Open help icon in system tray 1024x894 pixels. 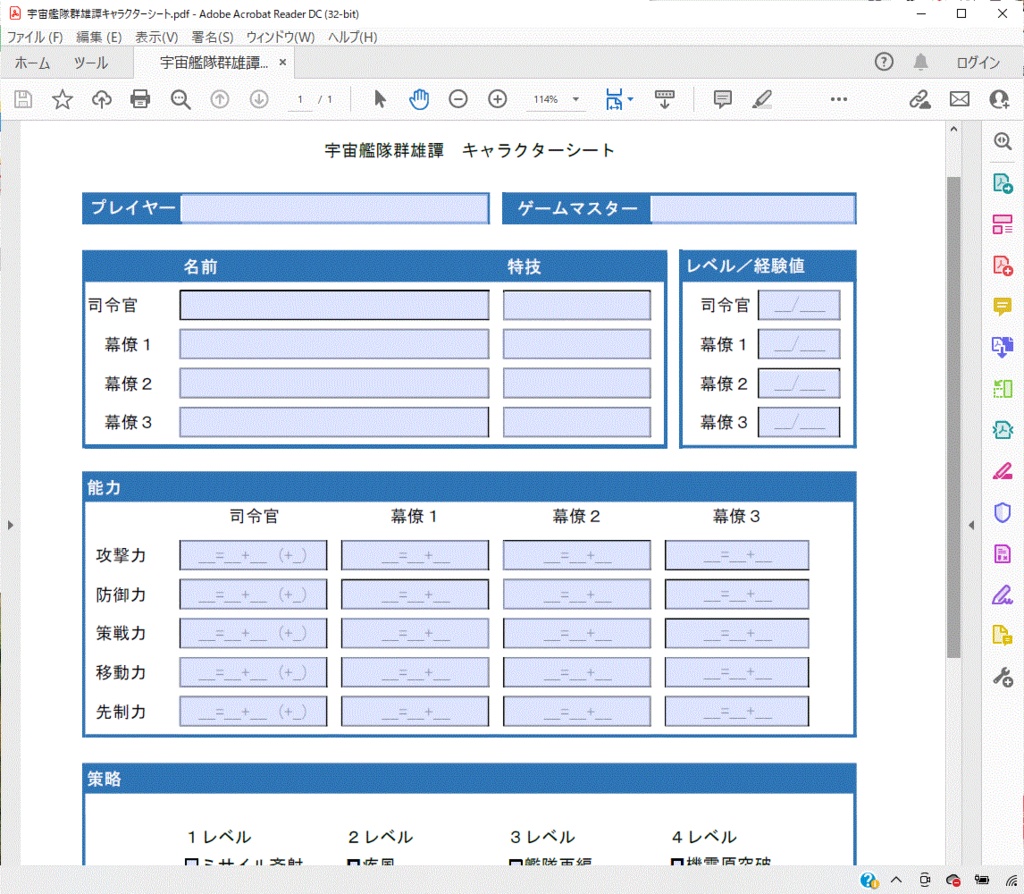[x=869, y=880]
